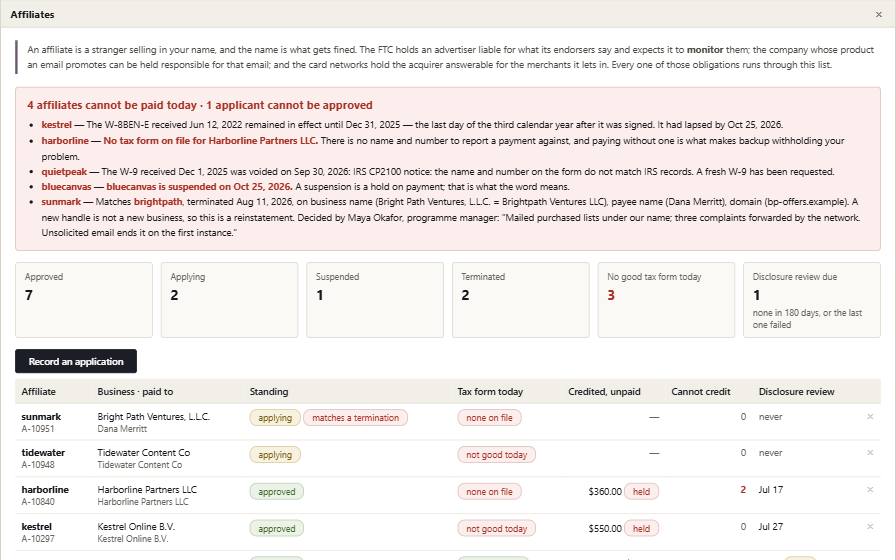Image resolution: width=896 pixels, height=560 pixels.
Task: Click tidewater's applying status badge
Action: [275, 455]
